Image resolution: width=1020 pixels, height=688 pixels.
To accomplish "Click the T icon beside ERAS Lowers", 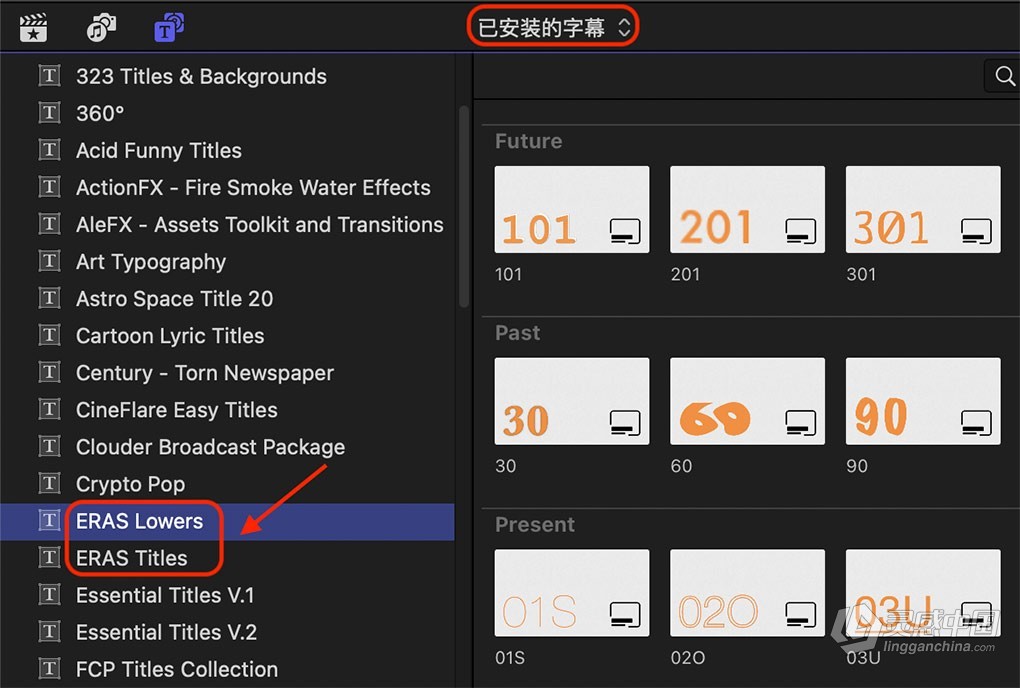I will point(49,520).
